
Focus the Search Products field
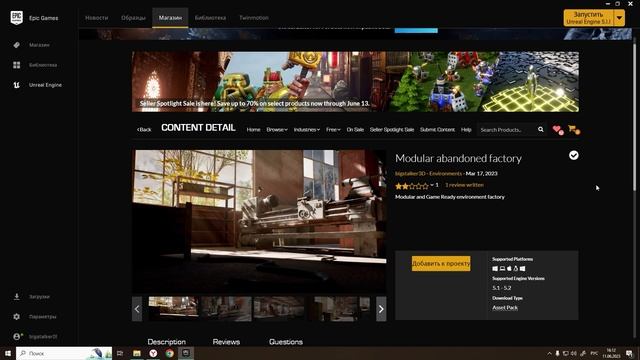point(506,129)
